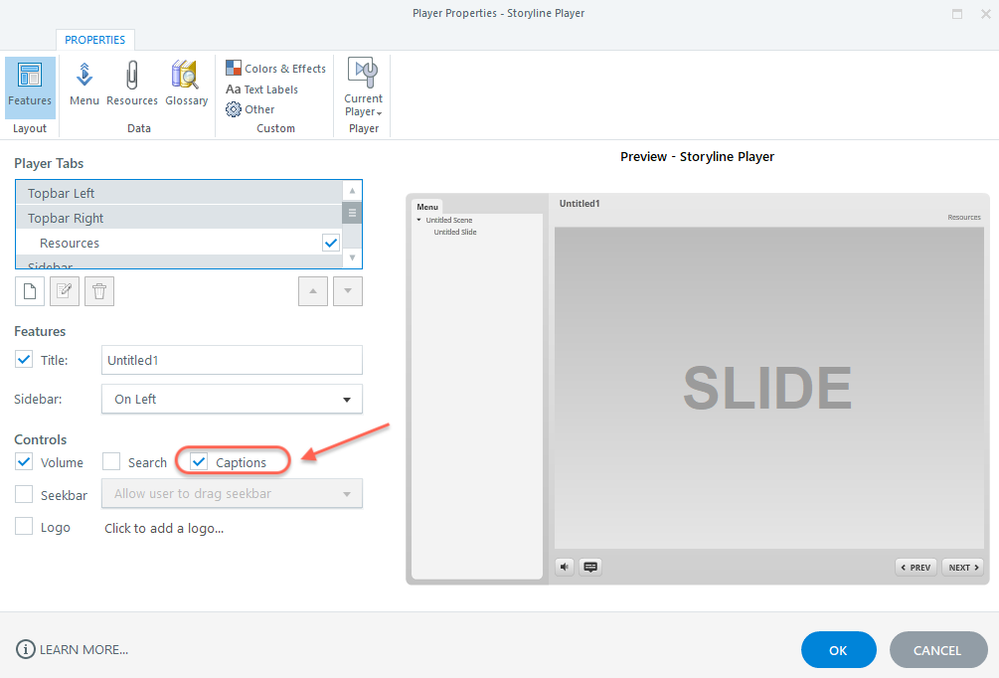Click the preview Resources link
This screenshot has height=678, width=999.
pyautogui.click(x=964, y=217)
